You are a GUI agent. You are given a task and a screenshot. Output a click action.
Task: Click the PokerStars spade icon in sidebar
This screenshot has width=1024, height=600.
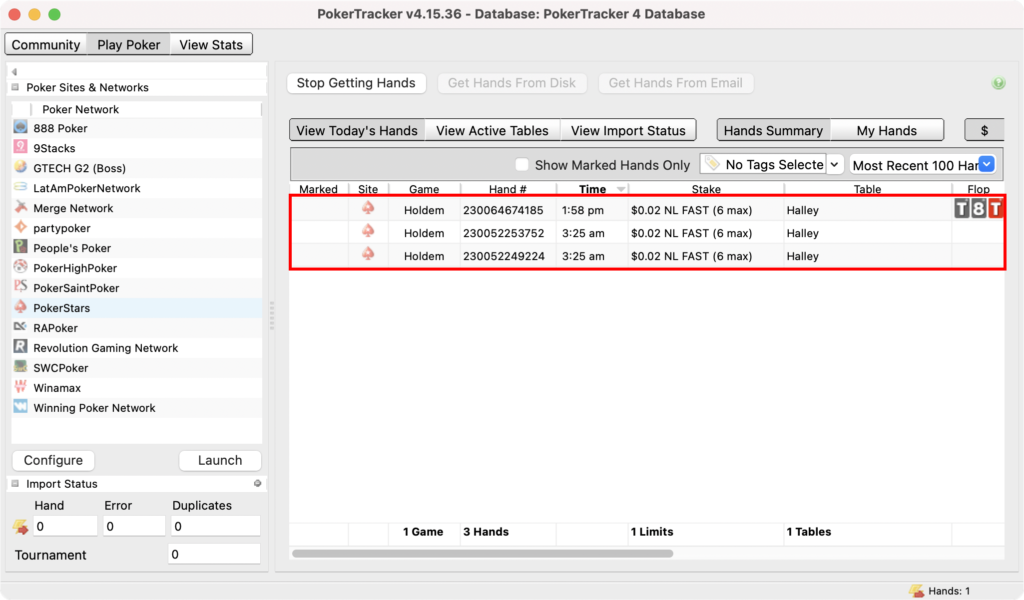(x=20, y=307)
